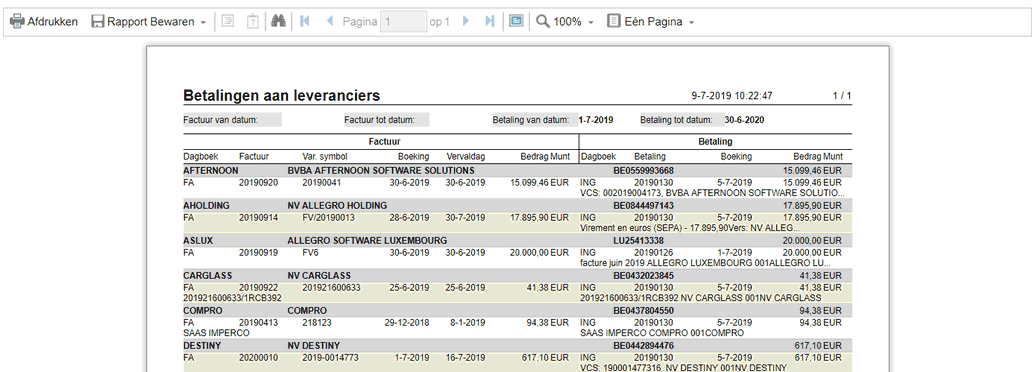
Task: Click the Rapport Bewaren floppy disk icon
Action: point(98,22)
